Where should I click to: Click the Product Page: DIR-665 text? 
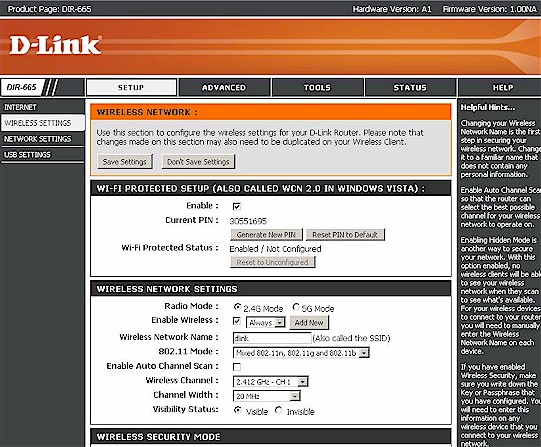50,9
